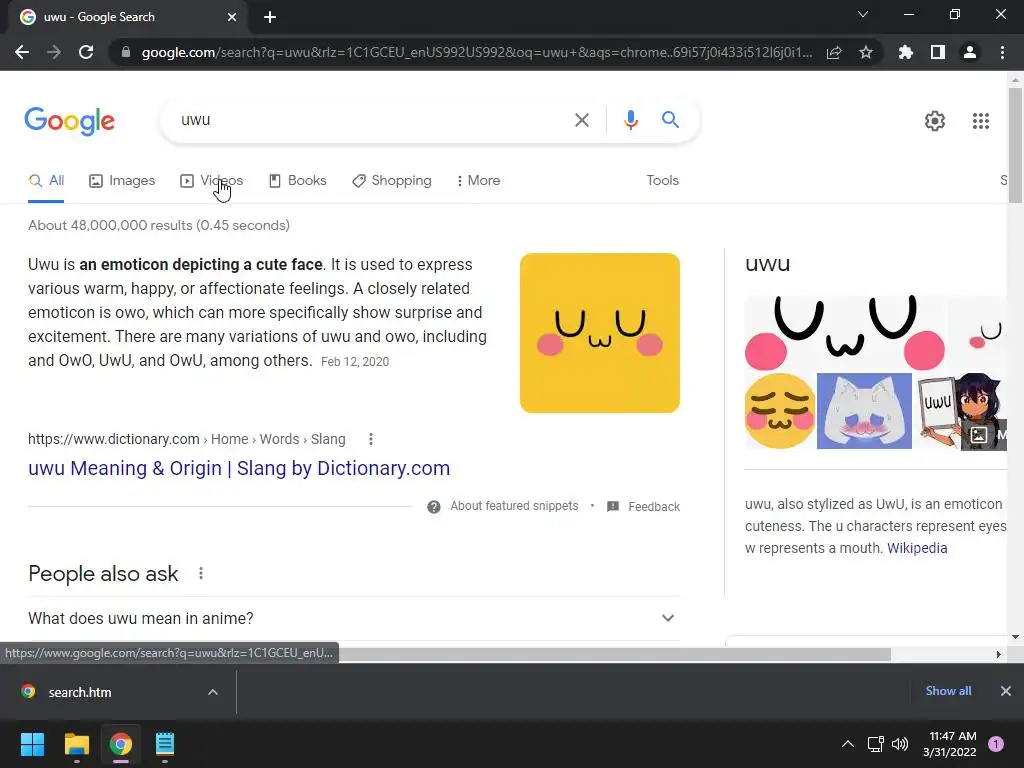Switch to the Images tab
Screen dimensions: 1024x768
[122, 180]
